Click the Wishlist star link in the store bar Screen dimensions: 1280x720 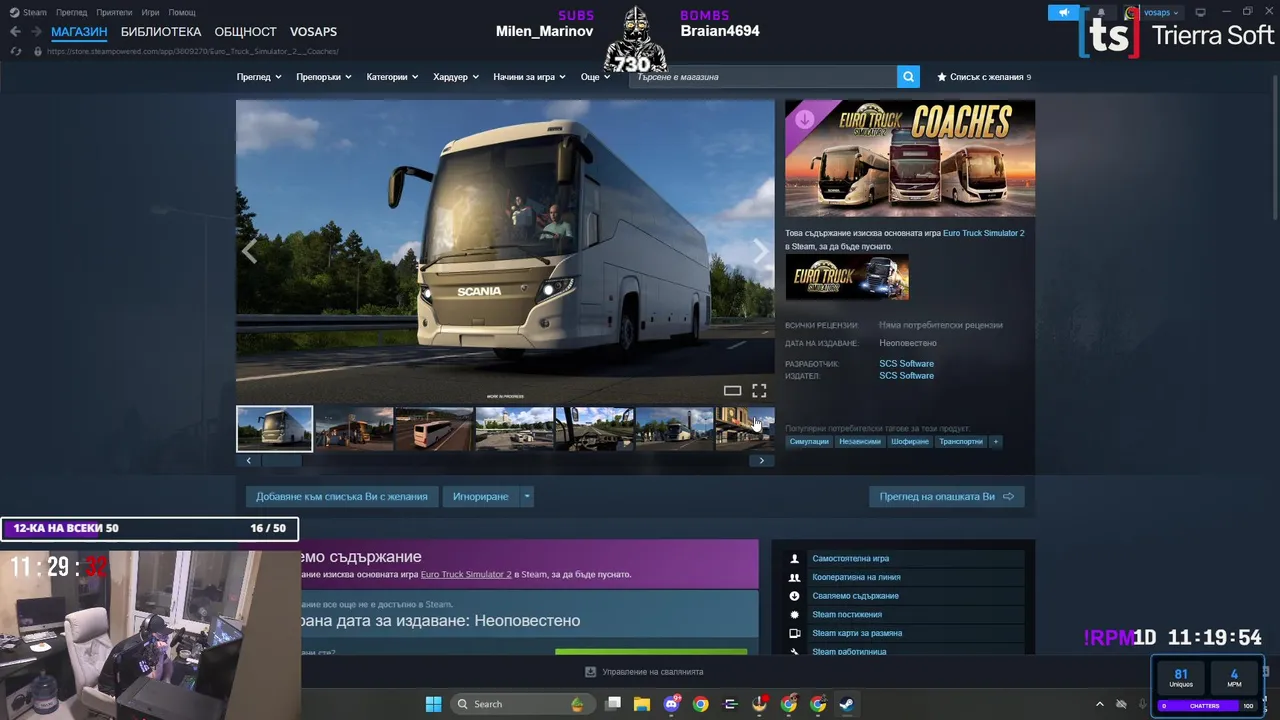[984, 77]
